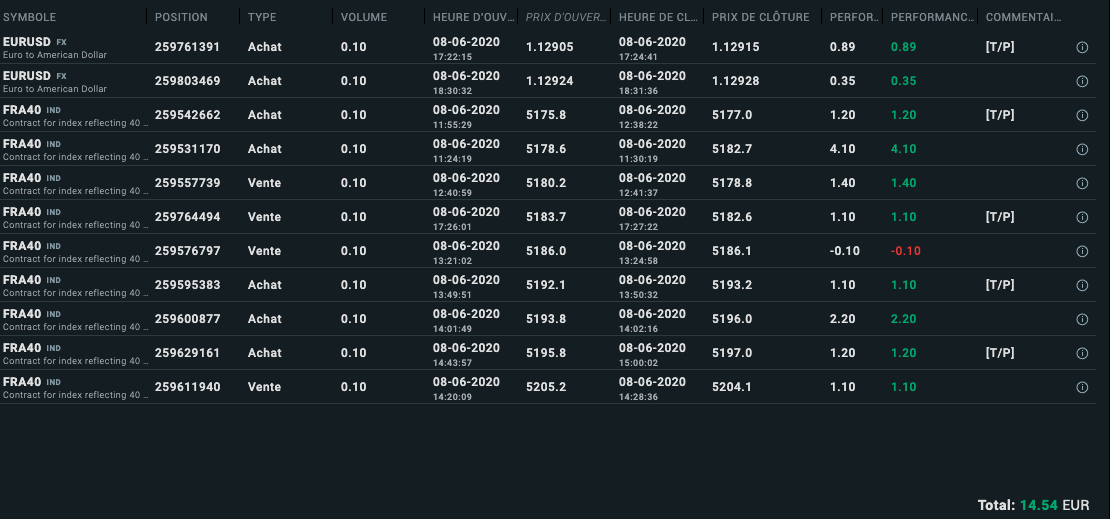Click the red -0.10 performance value
Image resolution: width=1110 pixels, height=519 pixels.
(x=905, y=251)
